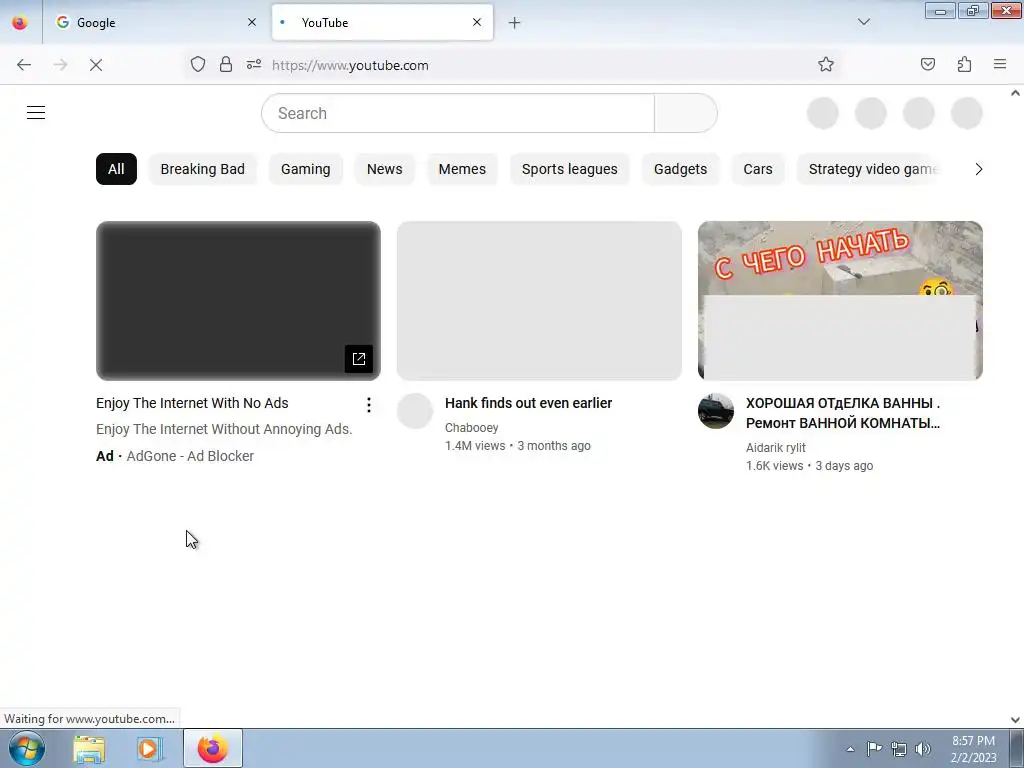Filter by the Gaming chip
The height and width of the screenshot is (768, 1024).
(x=306, y=169)
